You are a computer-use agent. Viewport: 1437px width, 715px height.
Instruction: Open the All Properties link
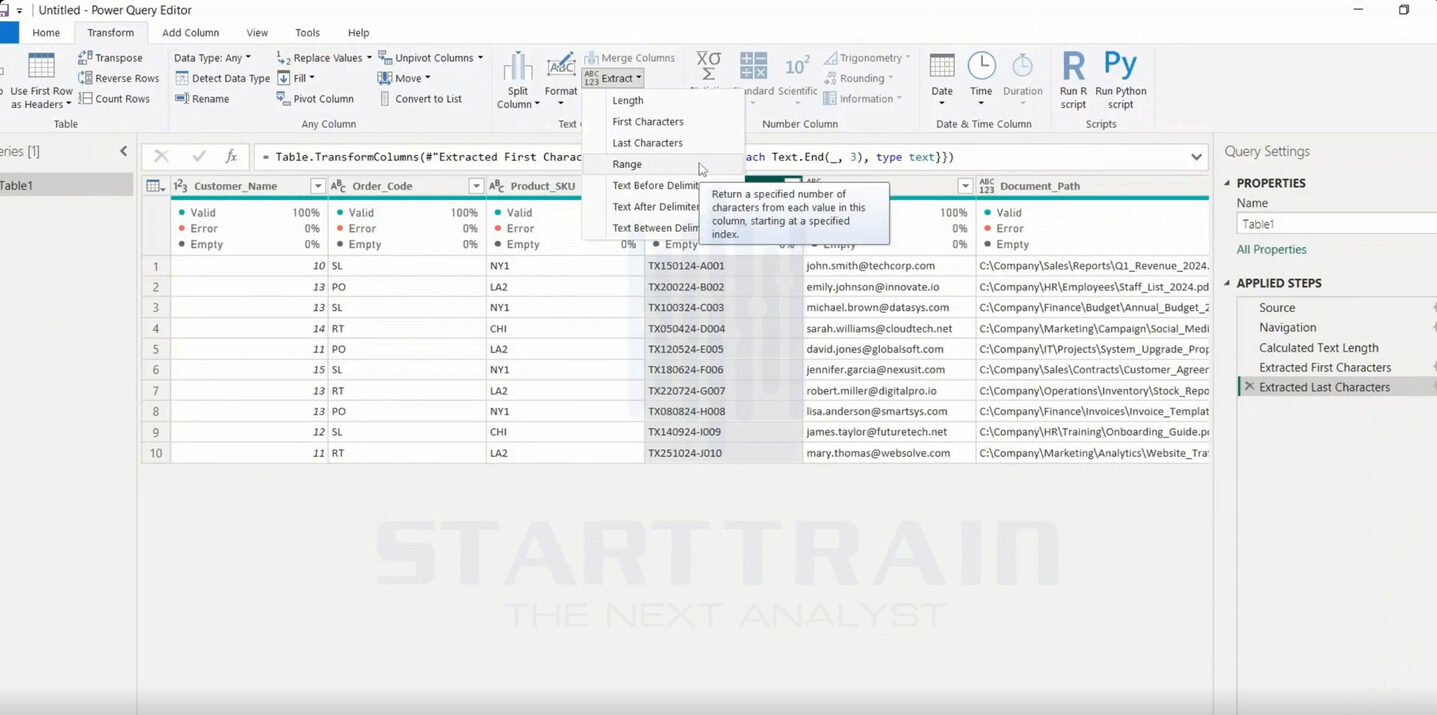point(1271,250)
